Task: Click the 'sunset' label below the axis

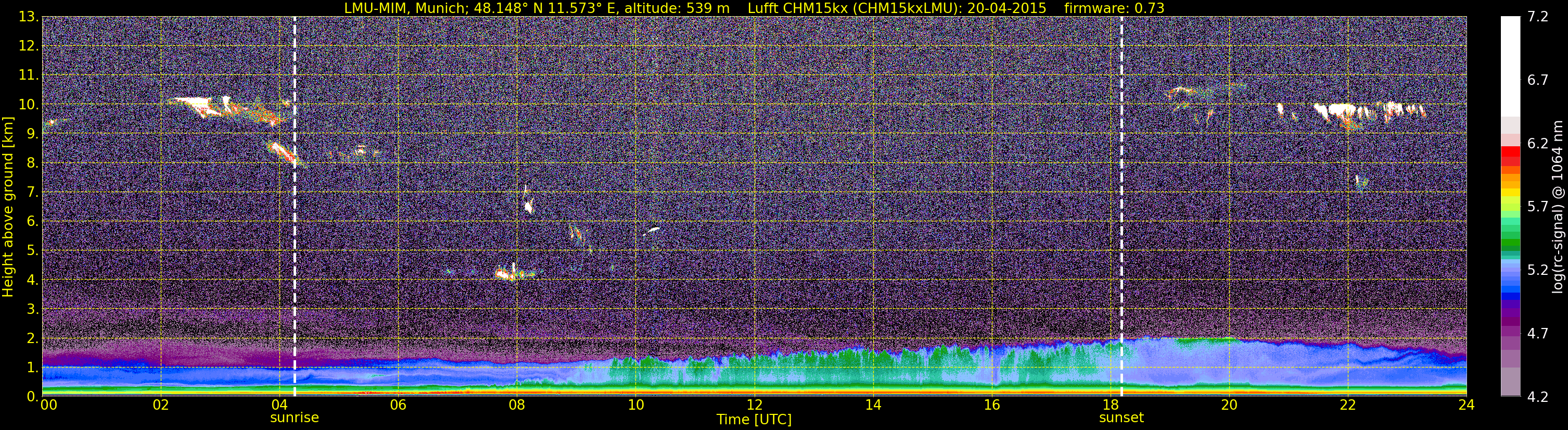Action: [1121, 418]
